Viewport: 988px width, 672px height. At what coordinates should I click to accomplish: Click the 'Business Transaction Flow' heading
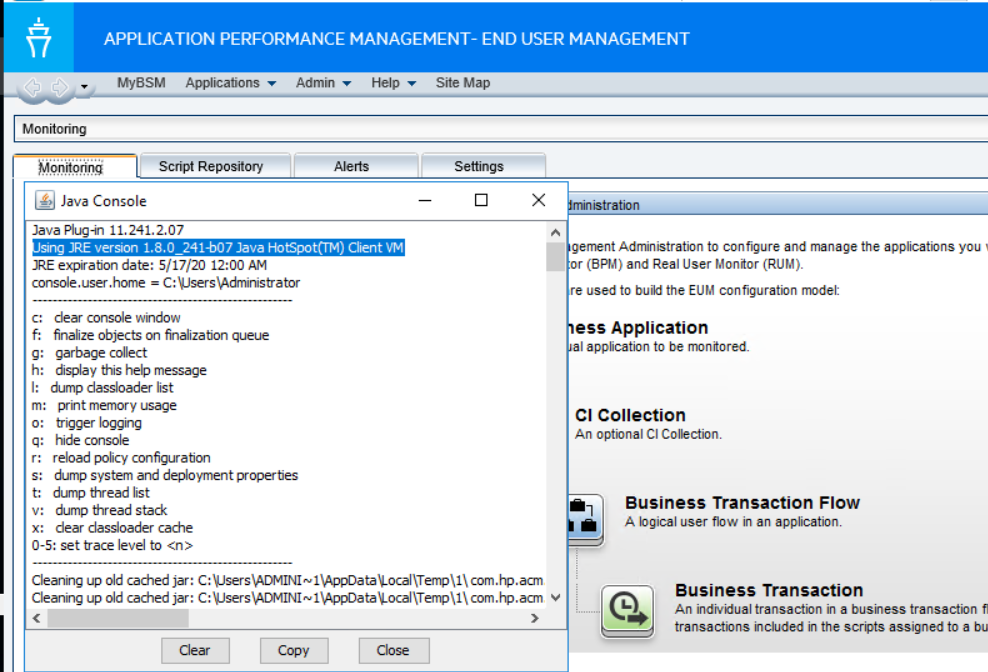point(742,502)
